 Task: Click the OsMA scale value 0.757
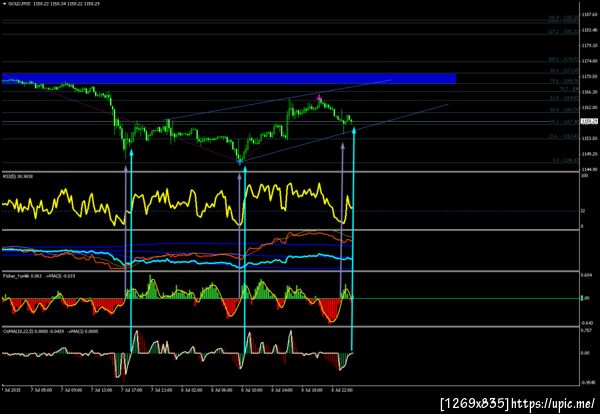click(x=586, y=330)
